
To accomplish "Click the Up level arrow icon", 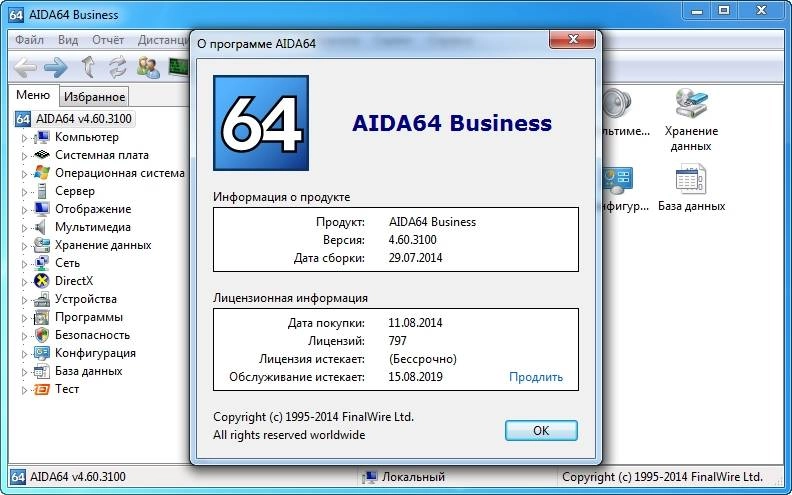I will pos(88,67).
